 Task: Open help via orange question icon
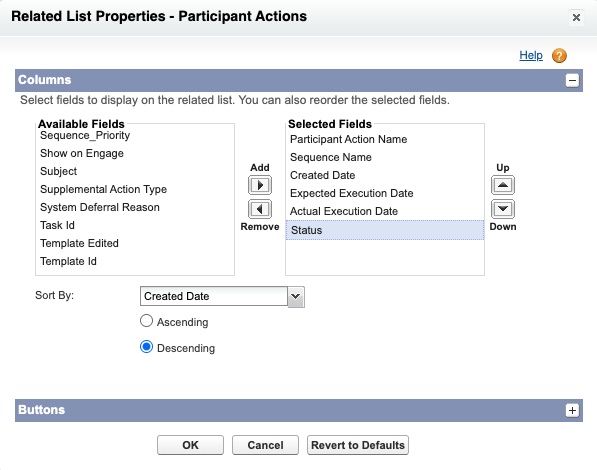click(559, 56)
